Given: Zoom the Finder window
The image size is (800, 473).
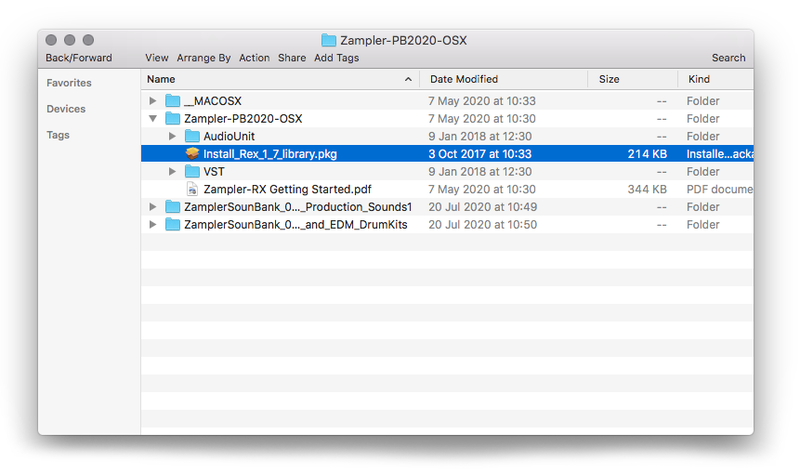Looking at the screenshot, I should pyautogui.click(x=88, y=40).
